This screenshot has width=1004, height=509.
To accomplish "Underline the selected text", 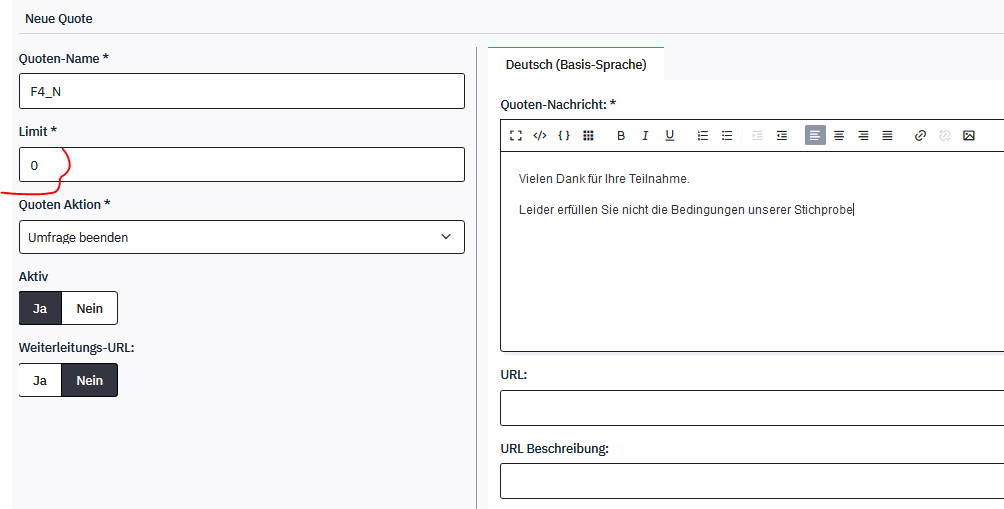I will (670, 135).
